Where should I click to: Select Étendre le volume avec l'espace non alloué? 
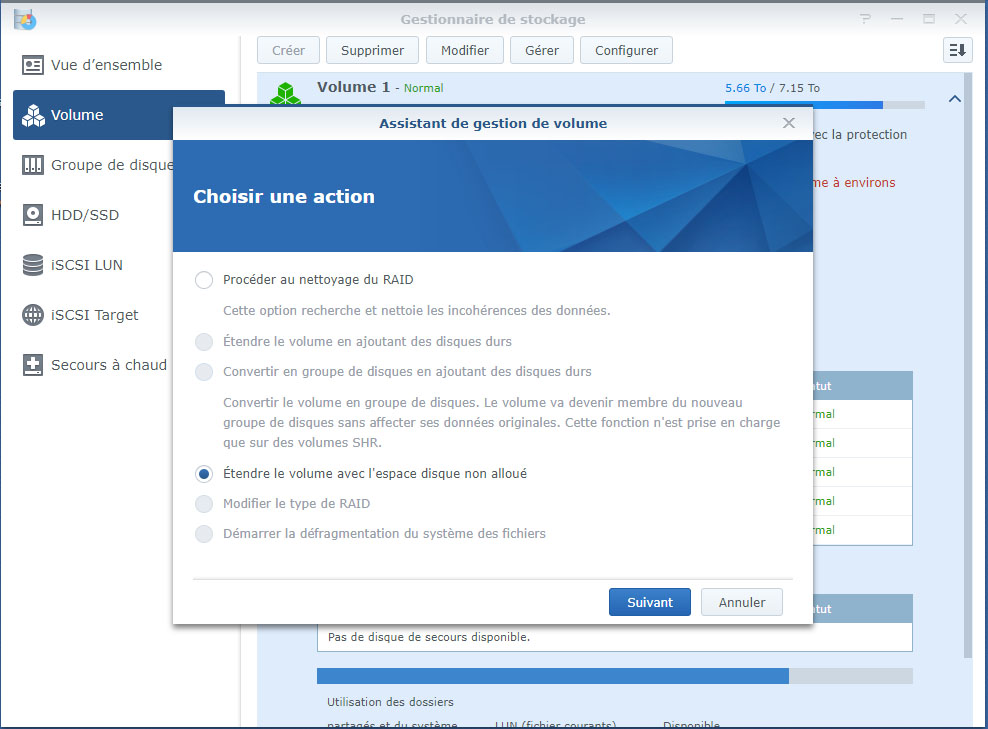pyautogui.click(x=204, y=474)
